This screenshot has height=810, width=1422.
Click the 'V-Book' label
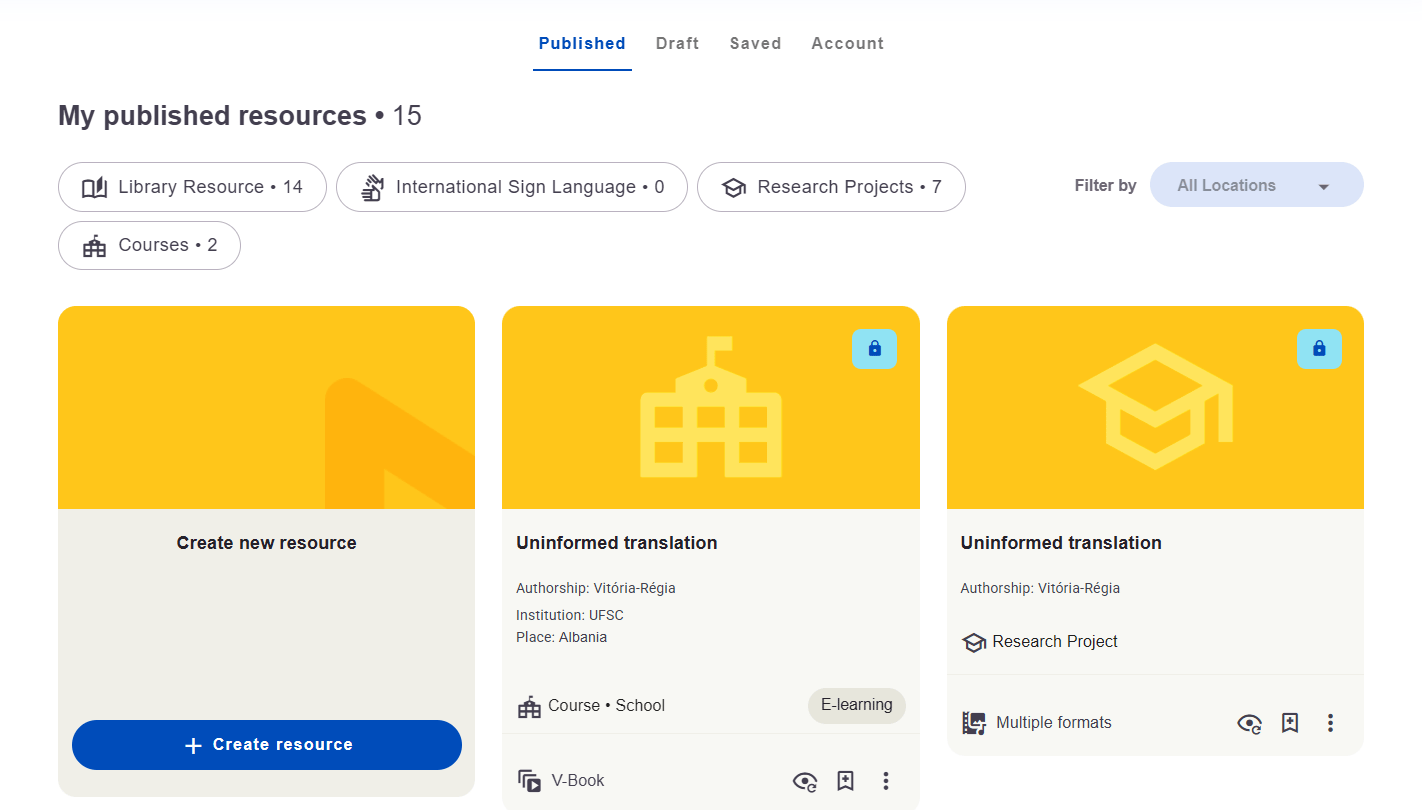(578, 781)
